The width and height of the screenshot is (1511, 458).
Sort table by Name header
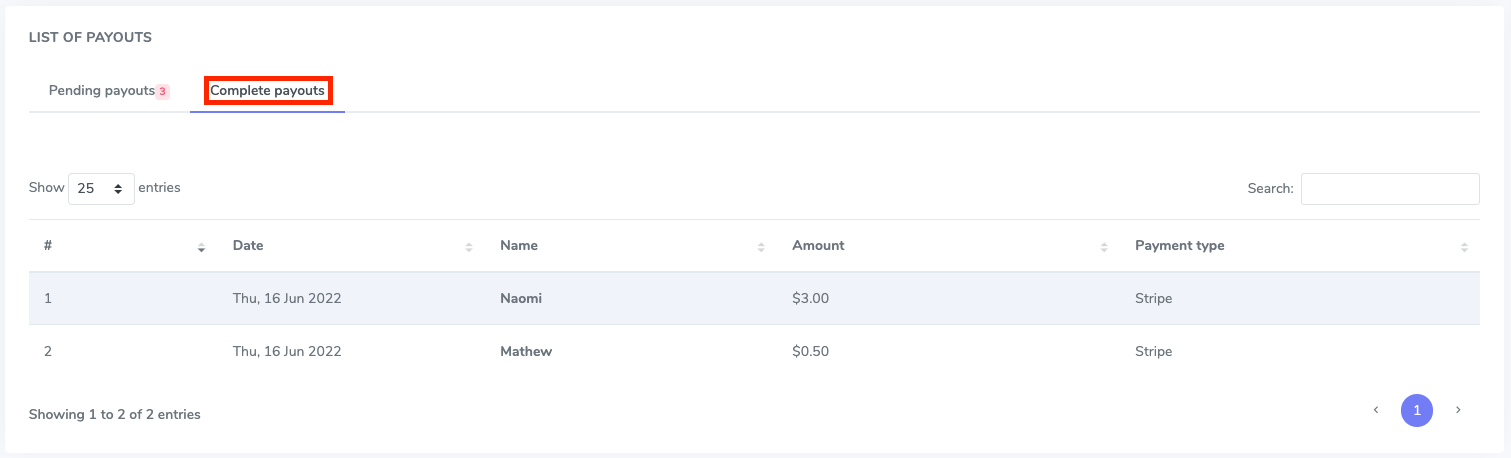[519, 245]
